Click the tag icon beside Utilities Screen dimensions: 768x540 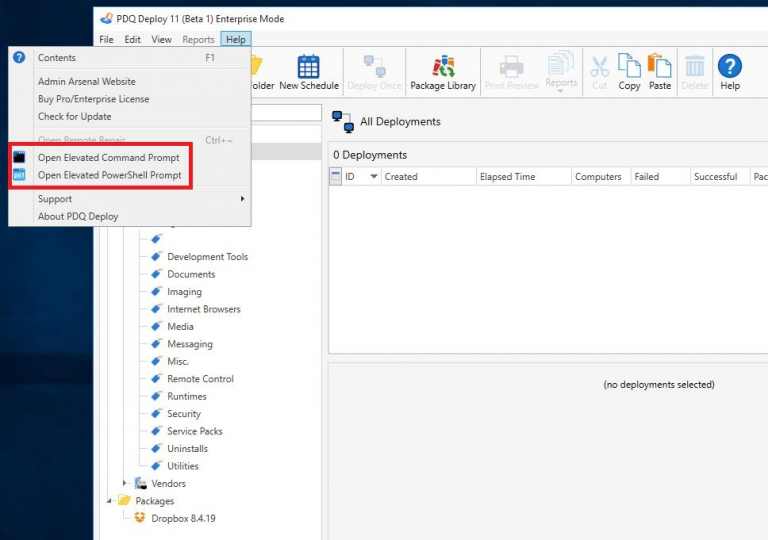[x=156, y=466]
